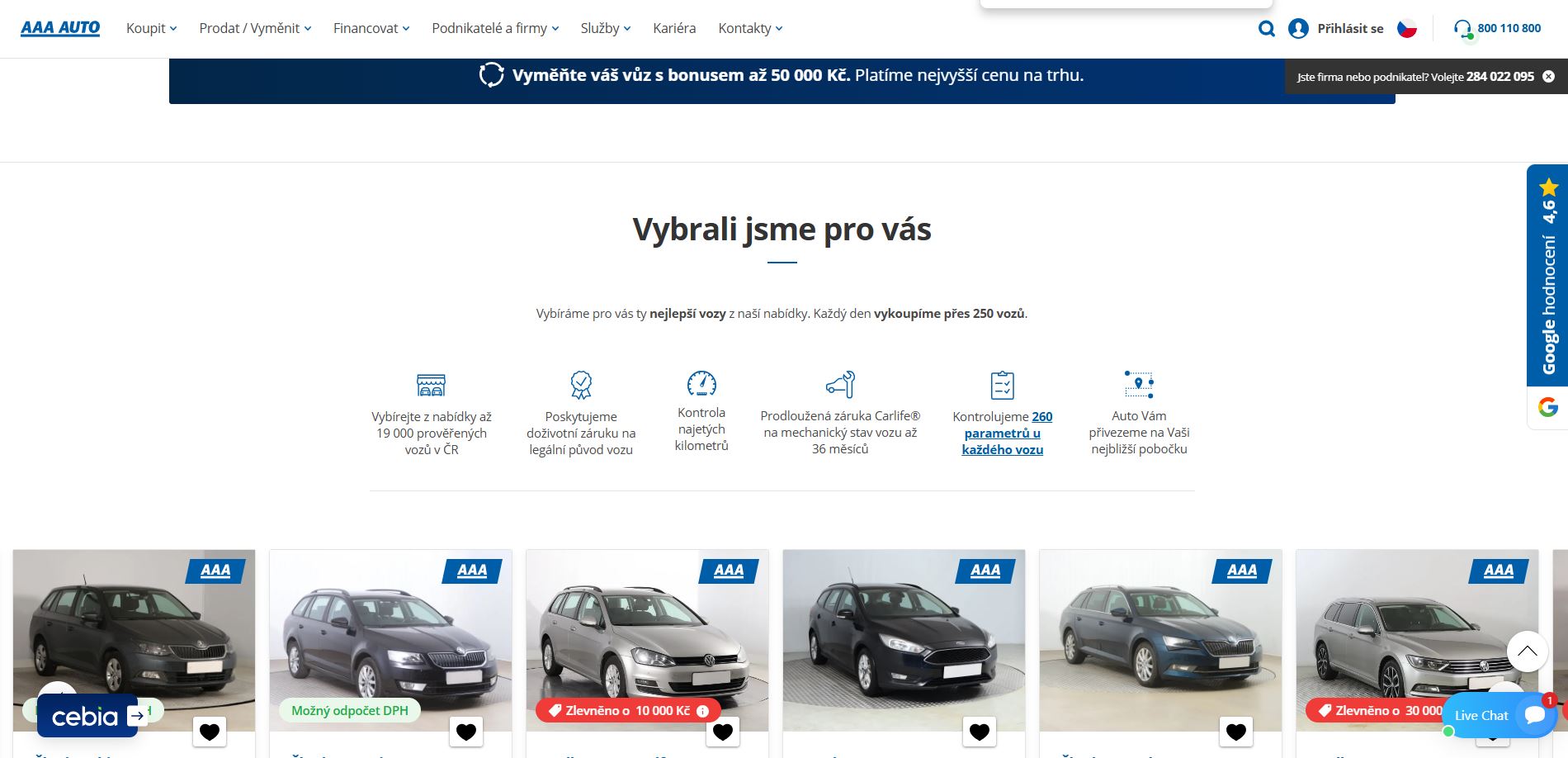Expand the Koupit menu
The width and height of the screenshot is (1568, 758).
[151, 28]
